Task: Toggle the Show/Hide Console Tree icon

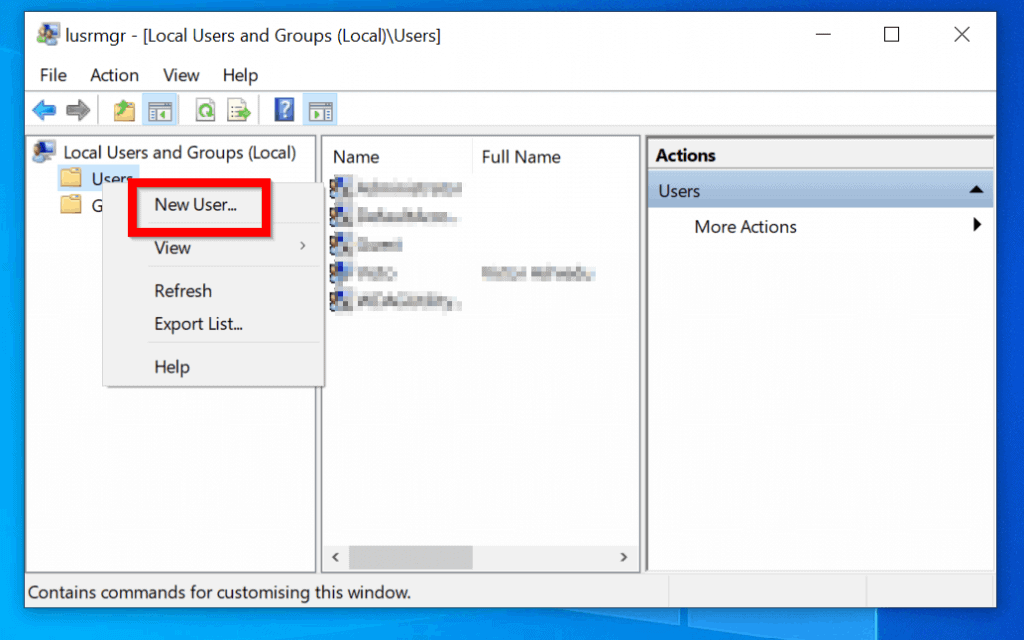Action: pyautogui.click(x=160, y=110)
